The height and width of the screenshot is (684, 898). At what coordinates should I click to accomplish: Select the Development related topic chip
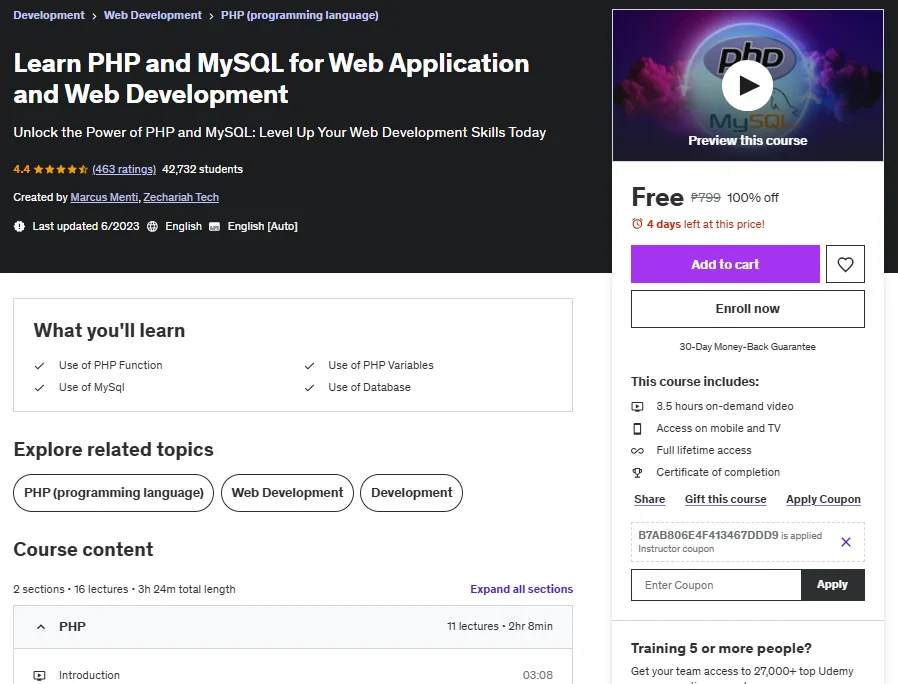(x=411, y=493)
